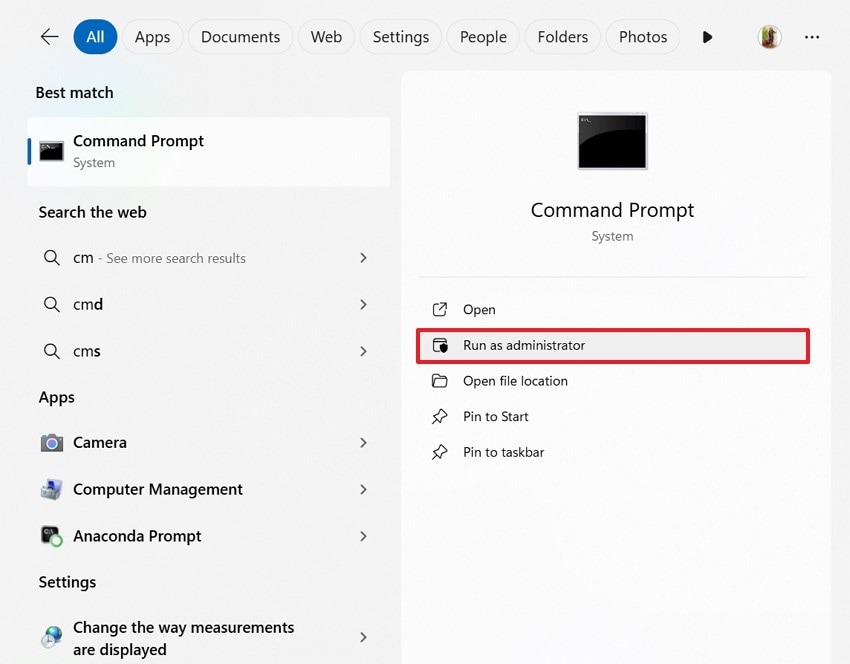Screen dimensions: 850x664
Task: Click 'Command Prompt' title in details pane
Action: 612,210
